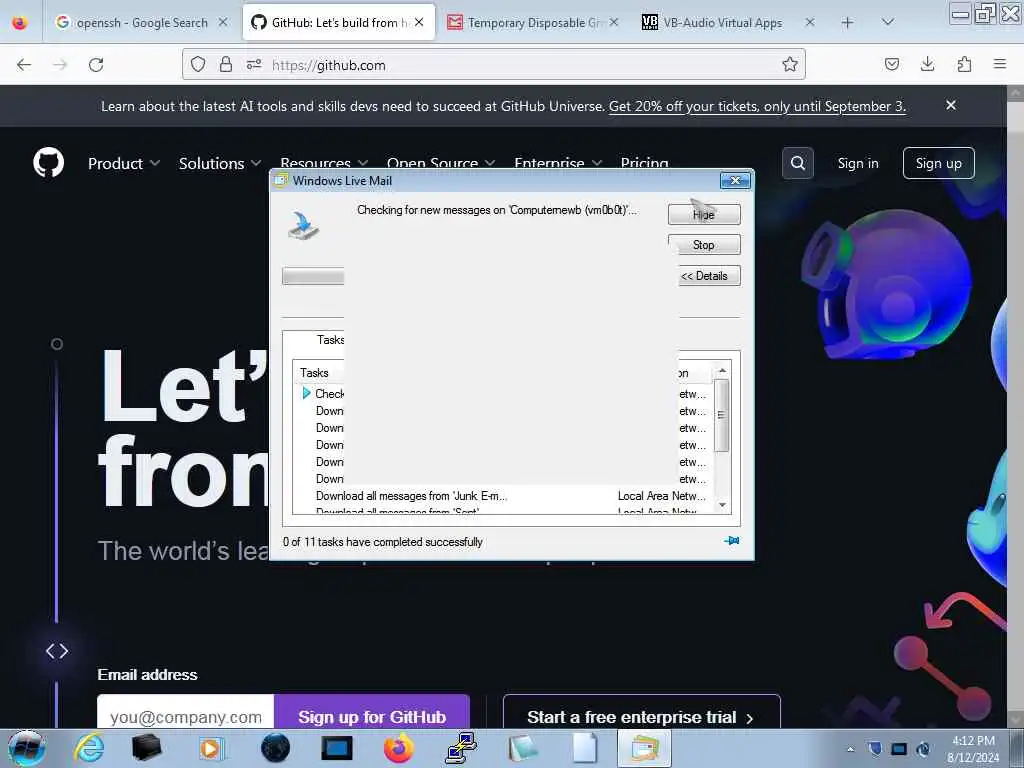Click the Sign up button
Viewport: 1024px width, 768px height.
click(938, 163)
